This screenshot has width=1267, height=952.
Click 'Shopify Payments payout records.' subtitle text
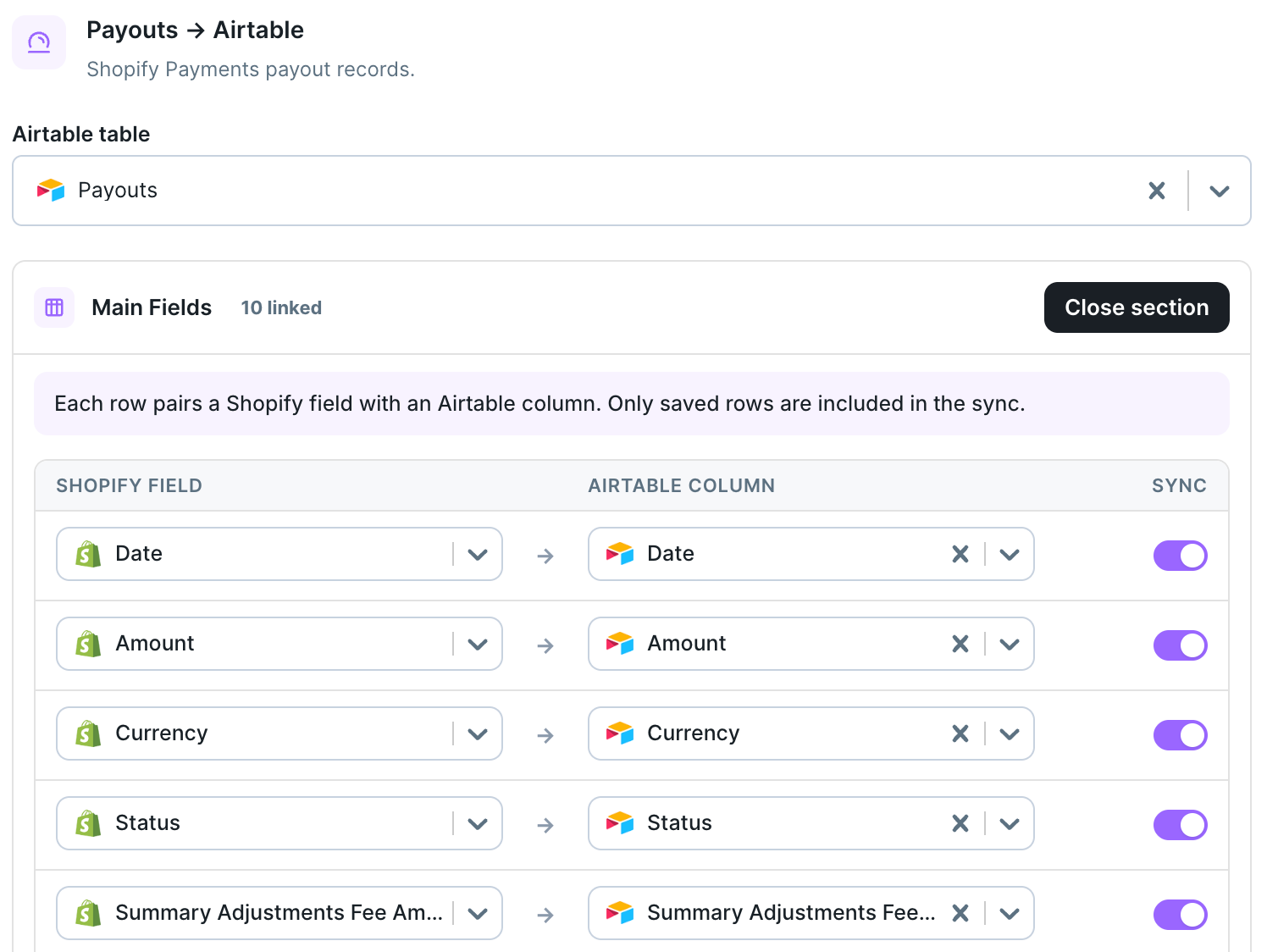[251, 69]
